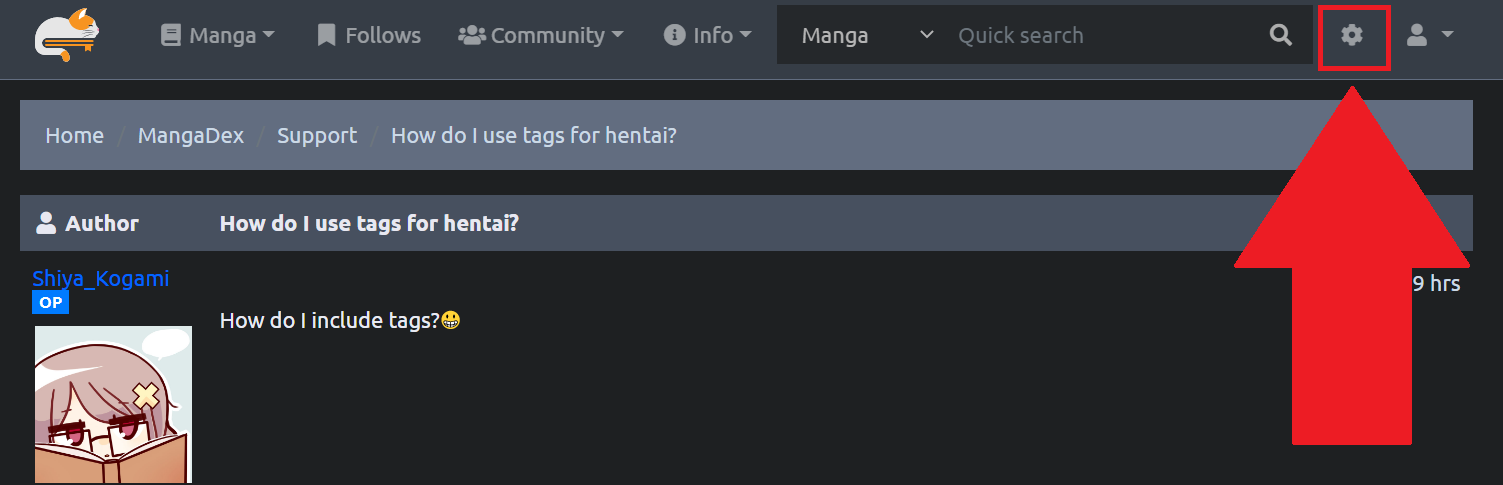Click the MangaDex cat logo
The image size is (1503, 485).
click(x=68, y=35)
